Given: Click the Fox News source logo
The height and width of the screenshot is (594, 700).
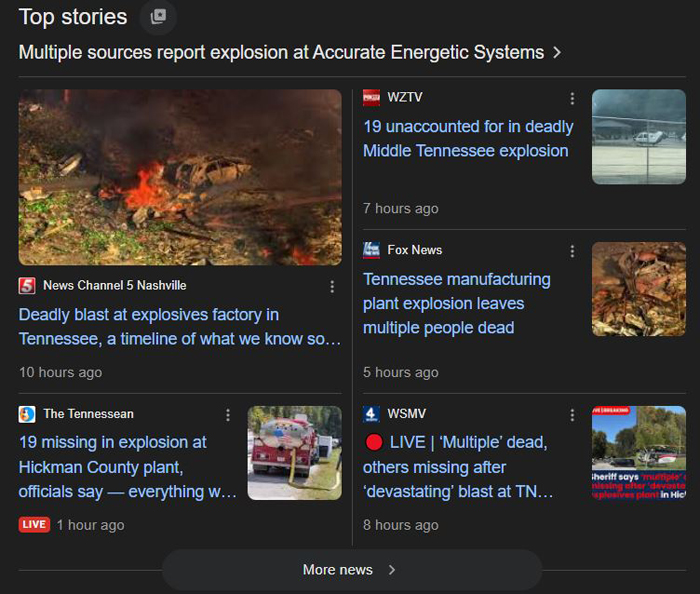Looking at the screenshot, I should click(x=371, y=250).
